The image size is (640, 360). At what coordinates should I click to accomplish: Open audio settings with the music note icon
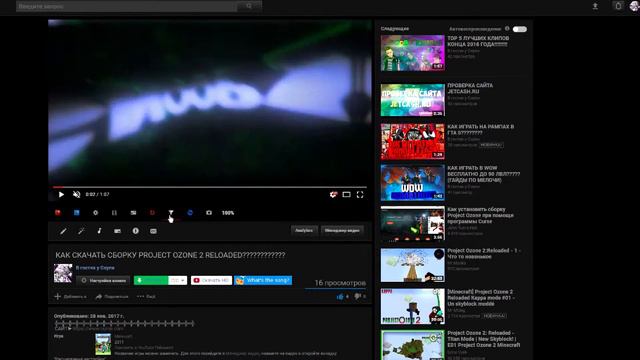[x=99, y=231]
